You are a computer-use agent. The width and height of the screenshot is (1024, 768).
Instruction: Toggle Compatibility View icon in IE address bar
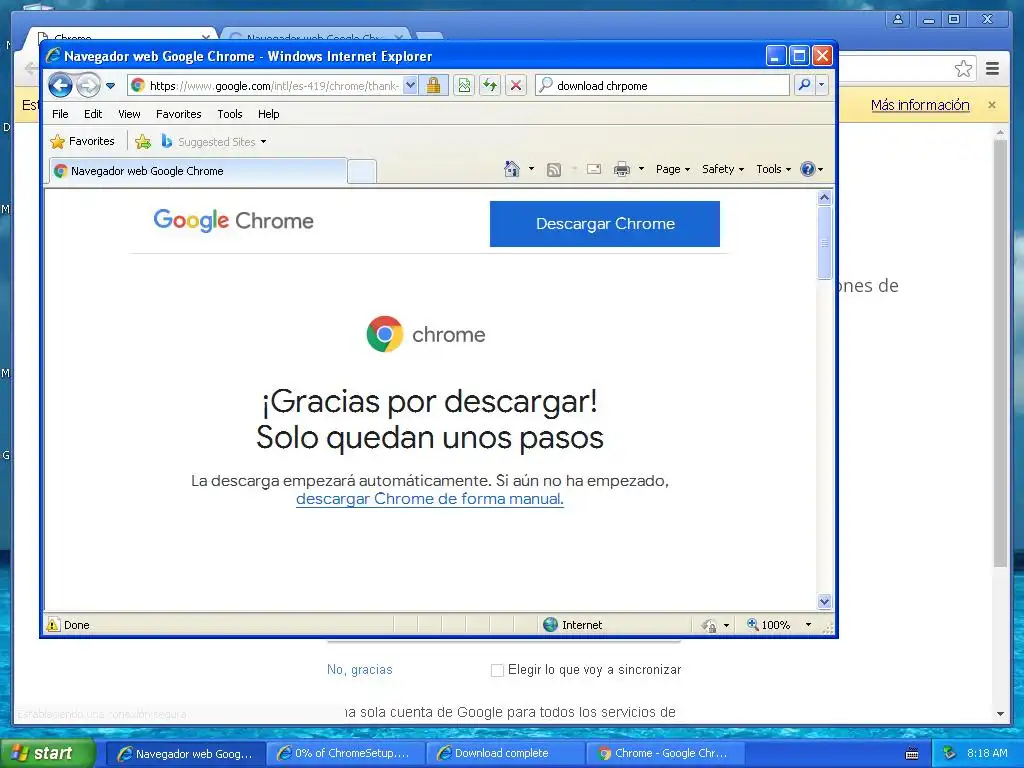pos(464,86)
